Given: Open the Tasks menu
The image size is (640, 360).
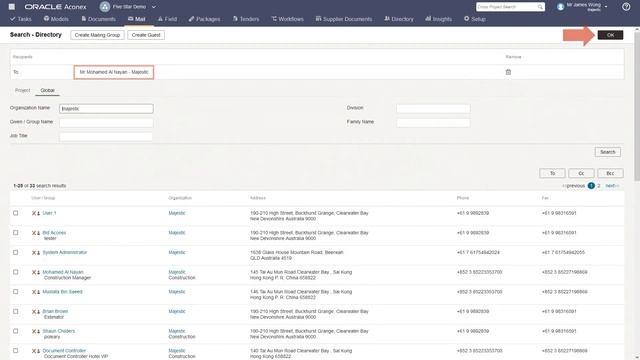Looking at the screenshot, I should [x=21, y=19].
